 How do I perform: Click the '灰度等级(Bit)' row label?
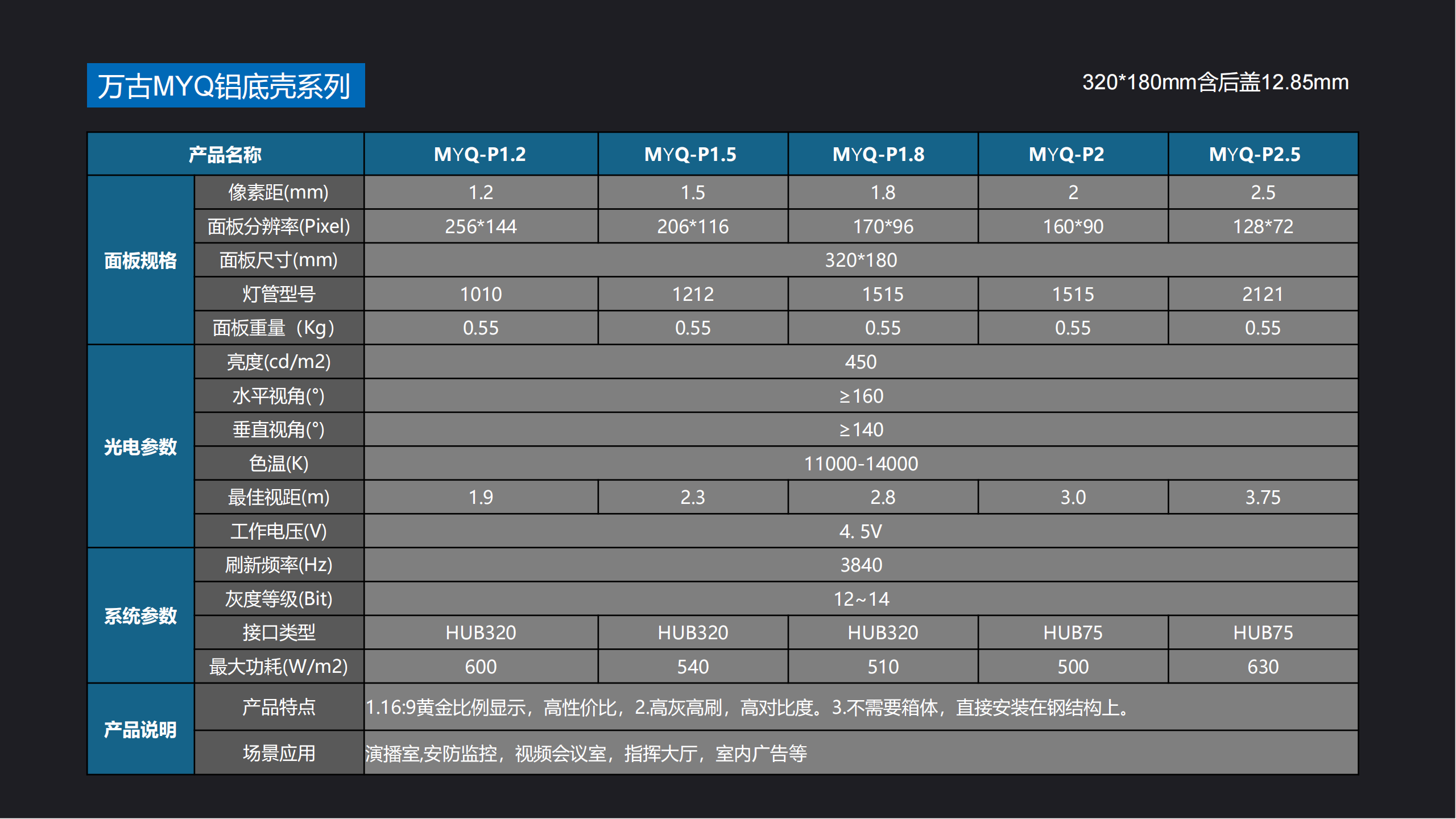pyautogui.click(x=279, y=599)
